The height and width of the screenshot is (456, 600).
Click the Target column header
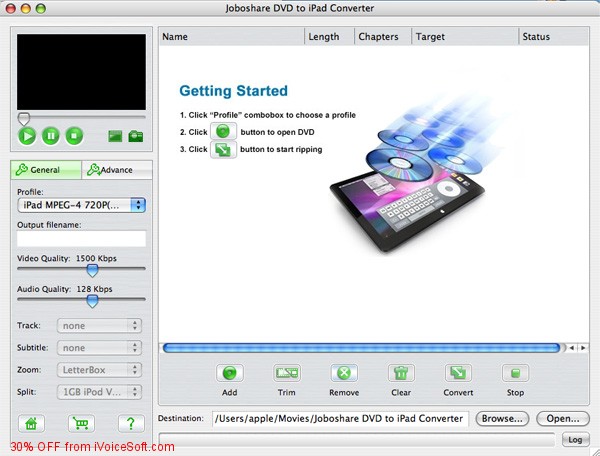(465, 37)
